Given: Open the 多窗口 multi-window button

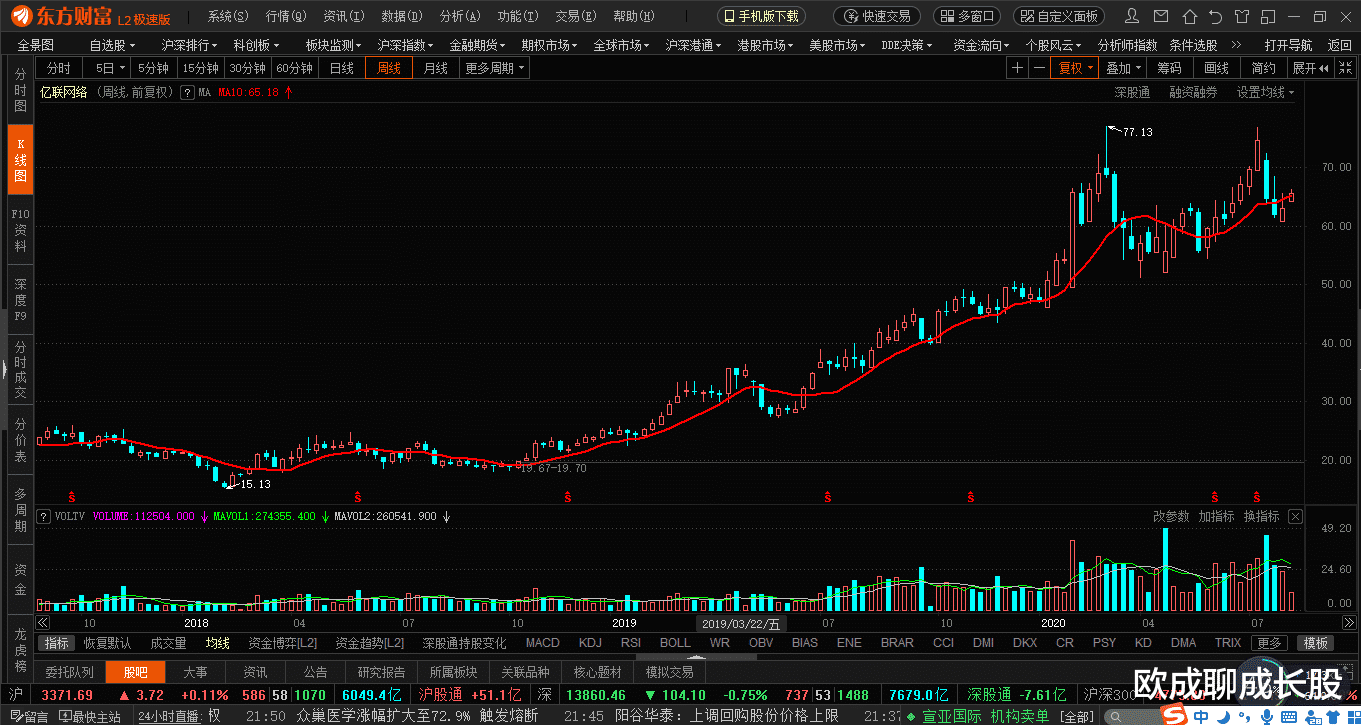Looking at the screenshot, I should [x=967, y=16].
